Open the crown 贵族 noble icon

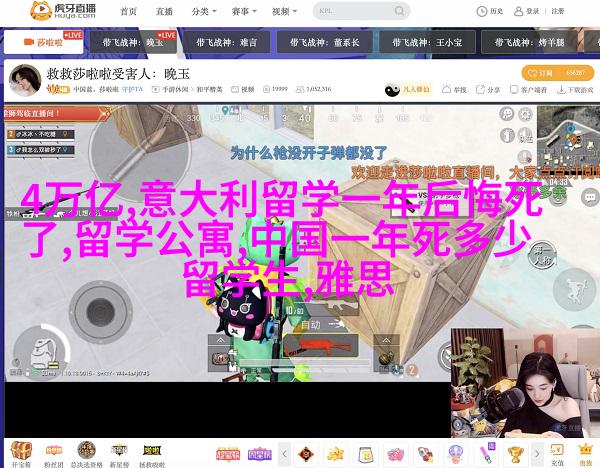pos(585,455)
